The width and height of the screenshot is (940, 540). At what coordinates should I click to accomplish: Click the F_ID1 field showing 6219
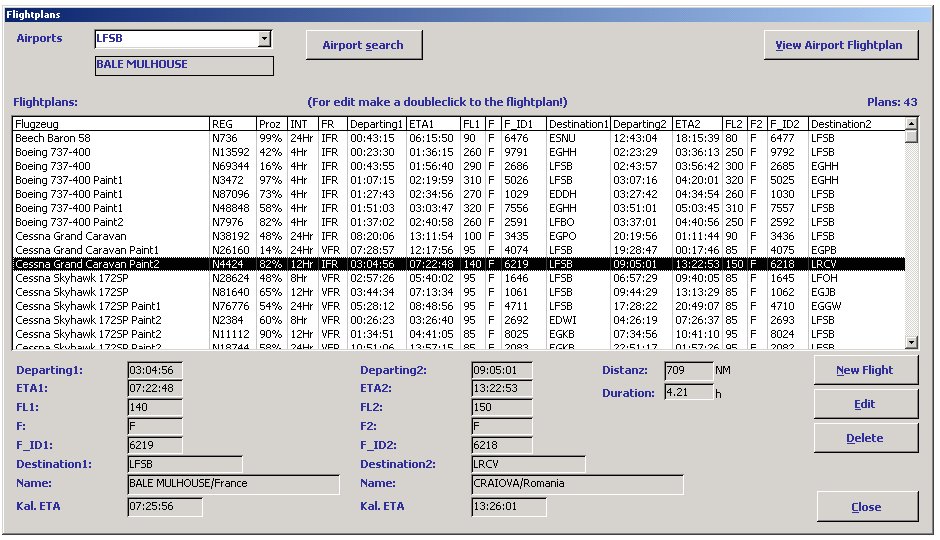pyautogui.click(x=155, y=445)
